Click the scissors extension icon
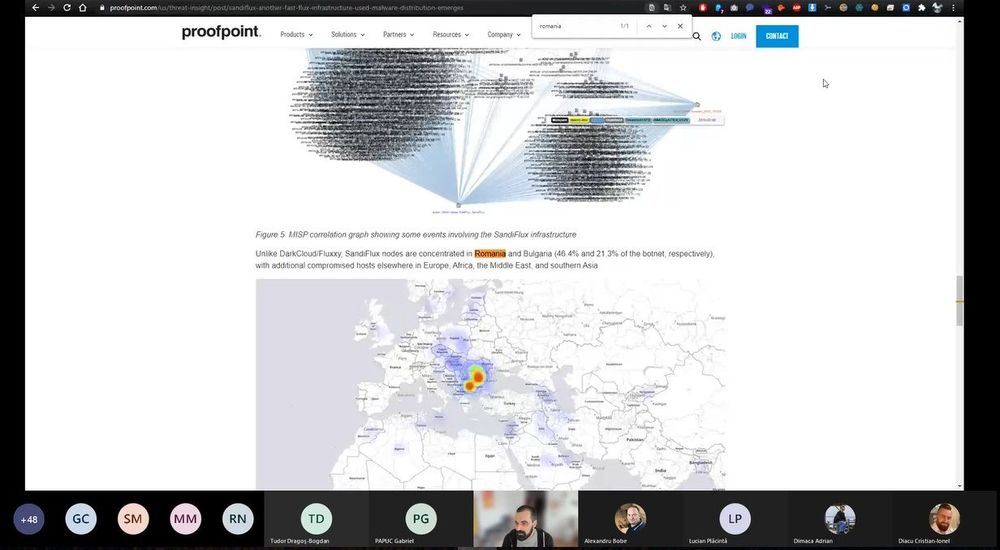The width and height of the screenshot is (1000, 550). pyautogui.click(x=828, y=8)
